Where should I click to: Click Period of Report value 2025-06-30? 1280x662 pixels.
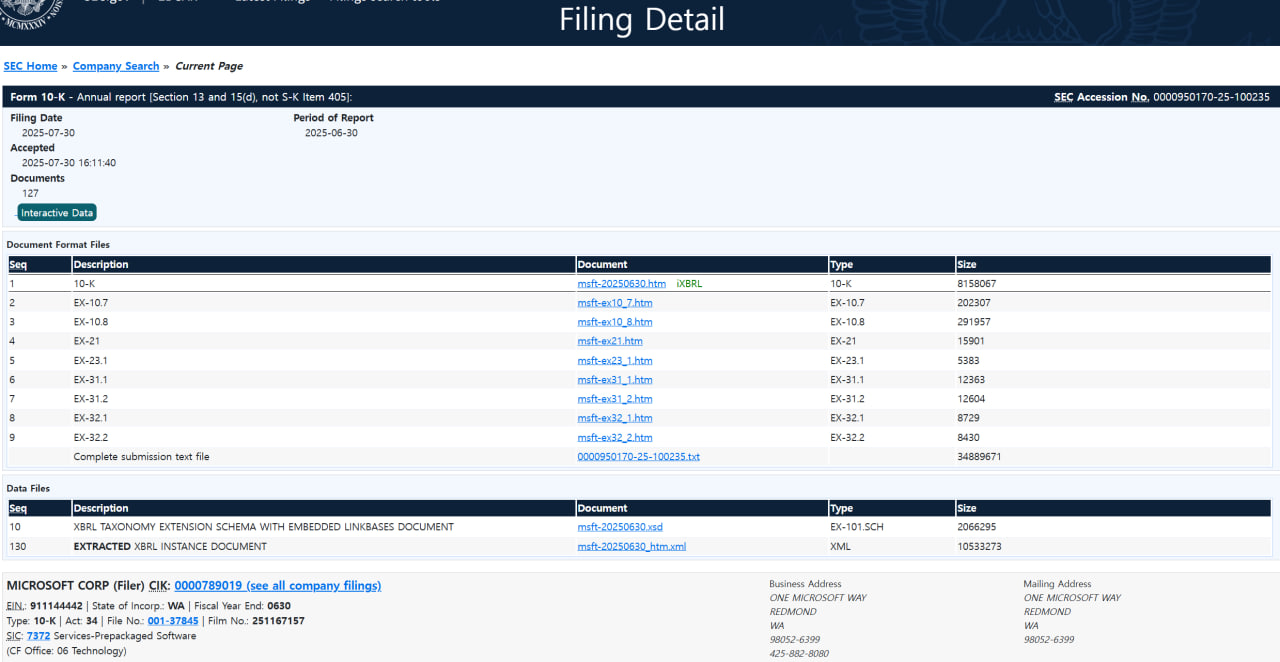coord(331,133)
